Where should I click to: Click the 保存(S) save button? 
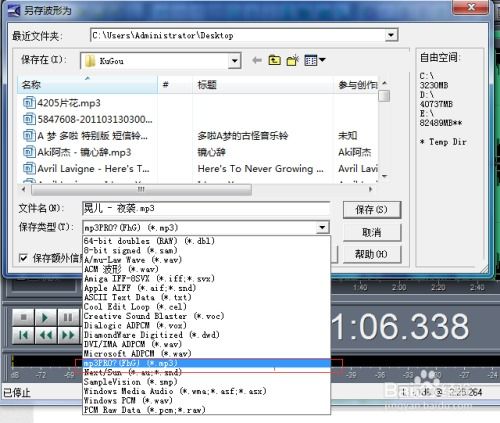tap(372, 210)
